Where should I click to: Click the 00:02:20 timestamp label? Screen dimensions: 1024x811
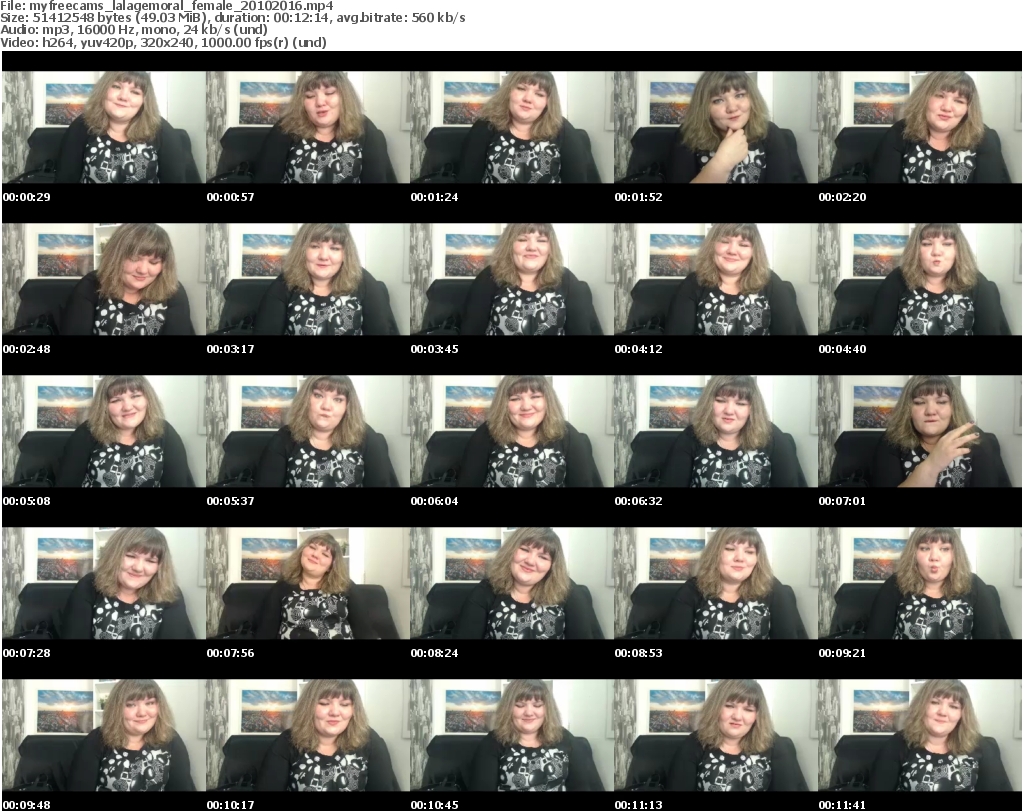tap(842, 197)
